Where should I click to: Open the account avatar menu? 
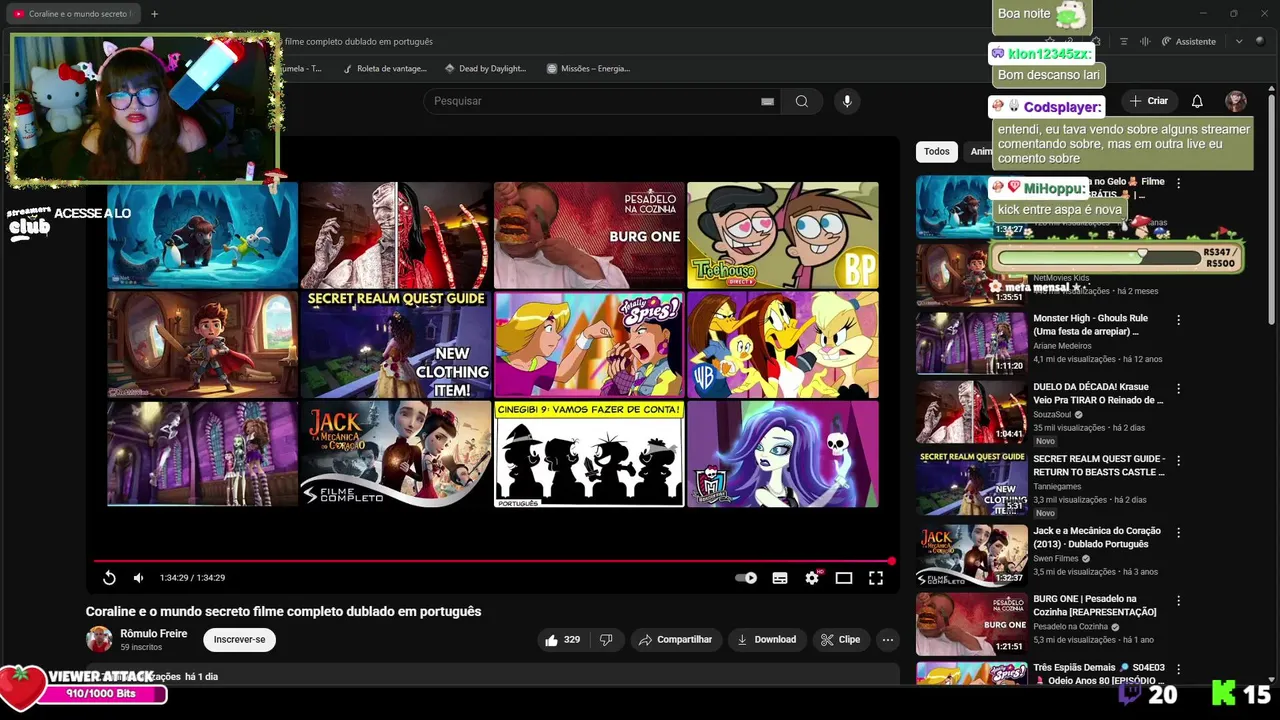pyautogui.click(x=1236, y=101)
